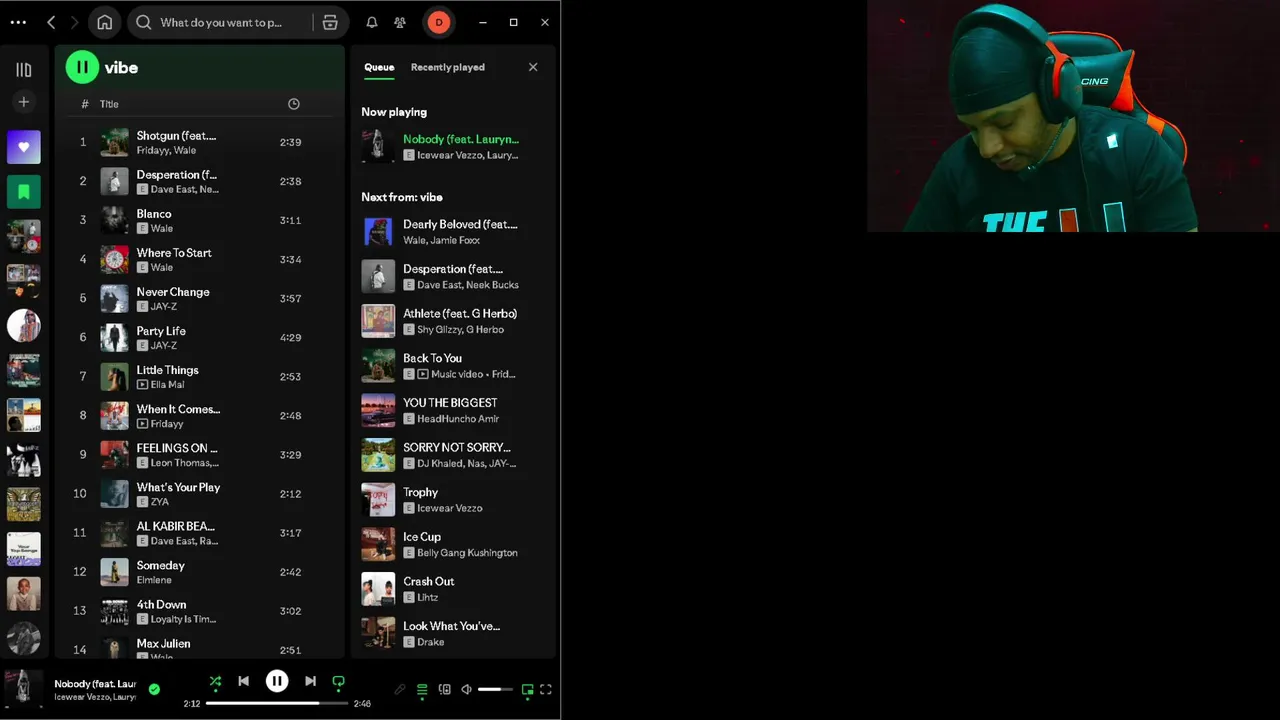Open the three-dot app menu
Image resolution: width=1280 pixels, height=720 pixels.
(17, 22)
